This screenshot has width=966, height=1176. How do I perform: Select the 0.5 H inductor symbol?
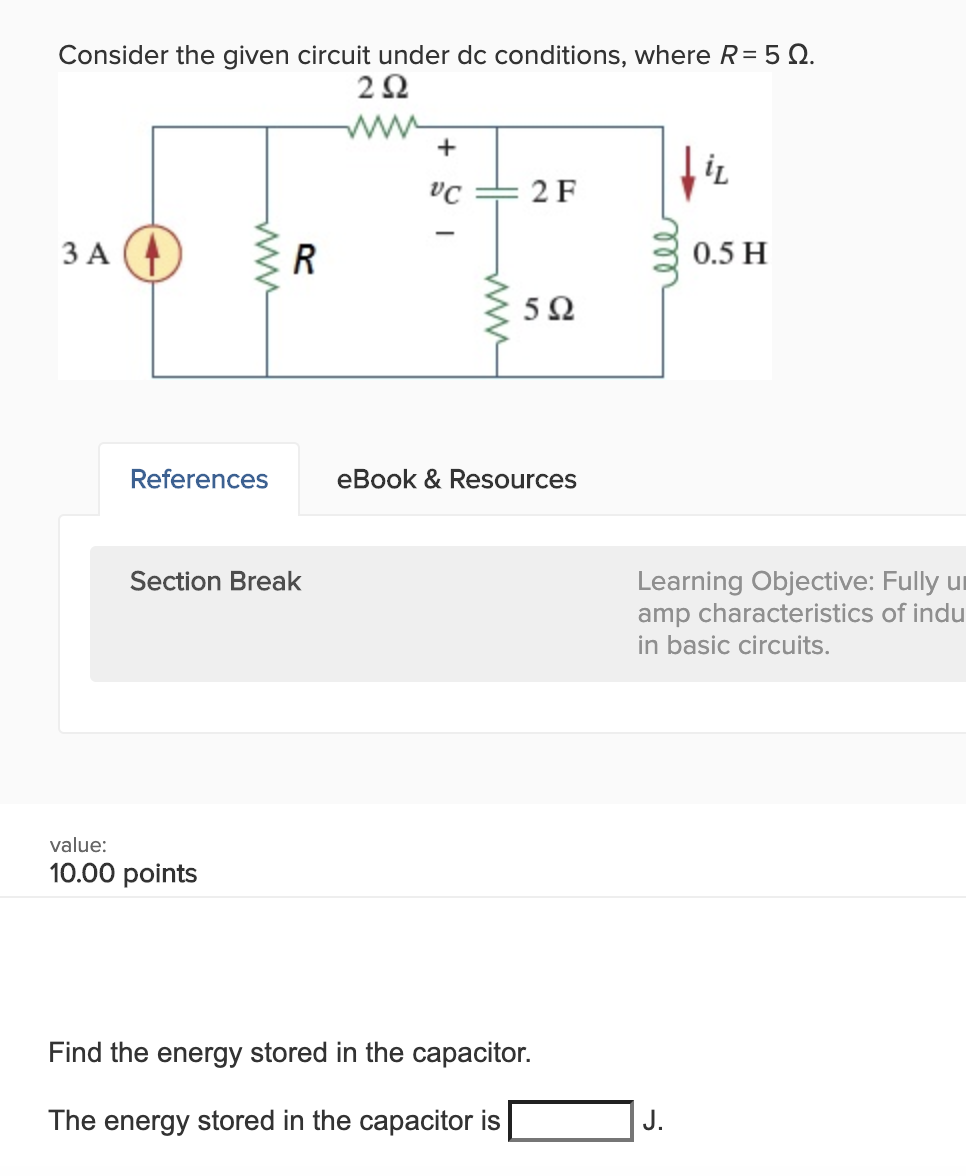pos(663,254)
